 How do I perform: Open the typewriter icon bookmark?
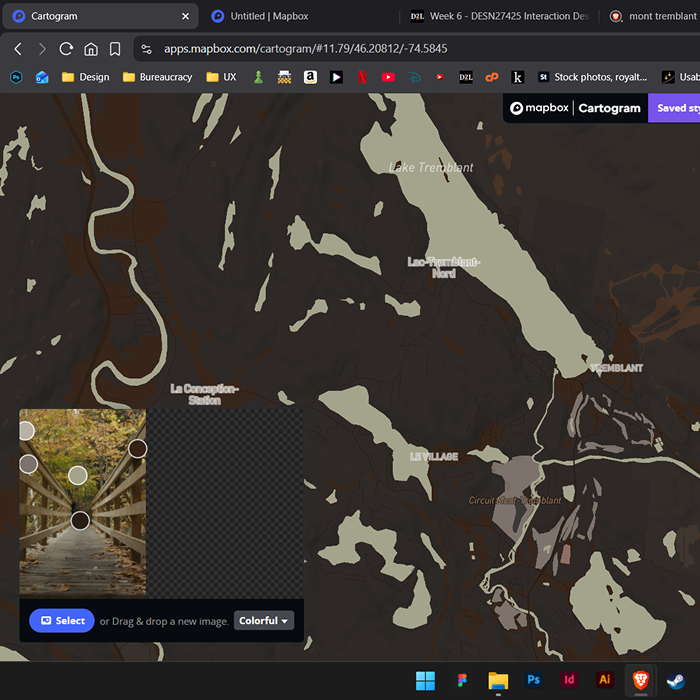click(284, 77)
